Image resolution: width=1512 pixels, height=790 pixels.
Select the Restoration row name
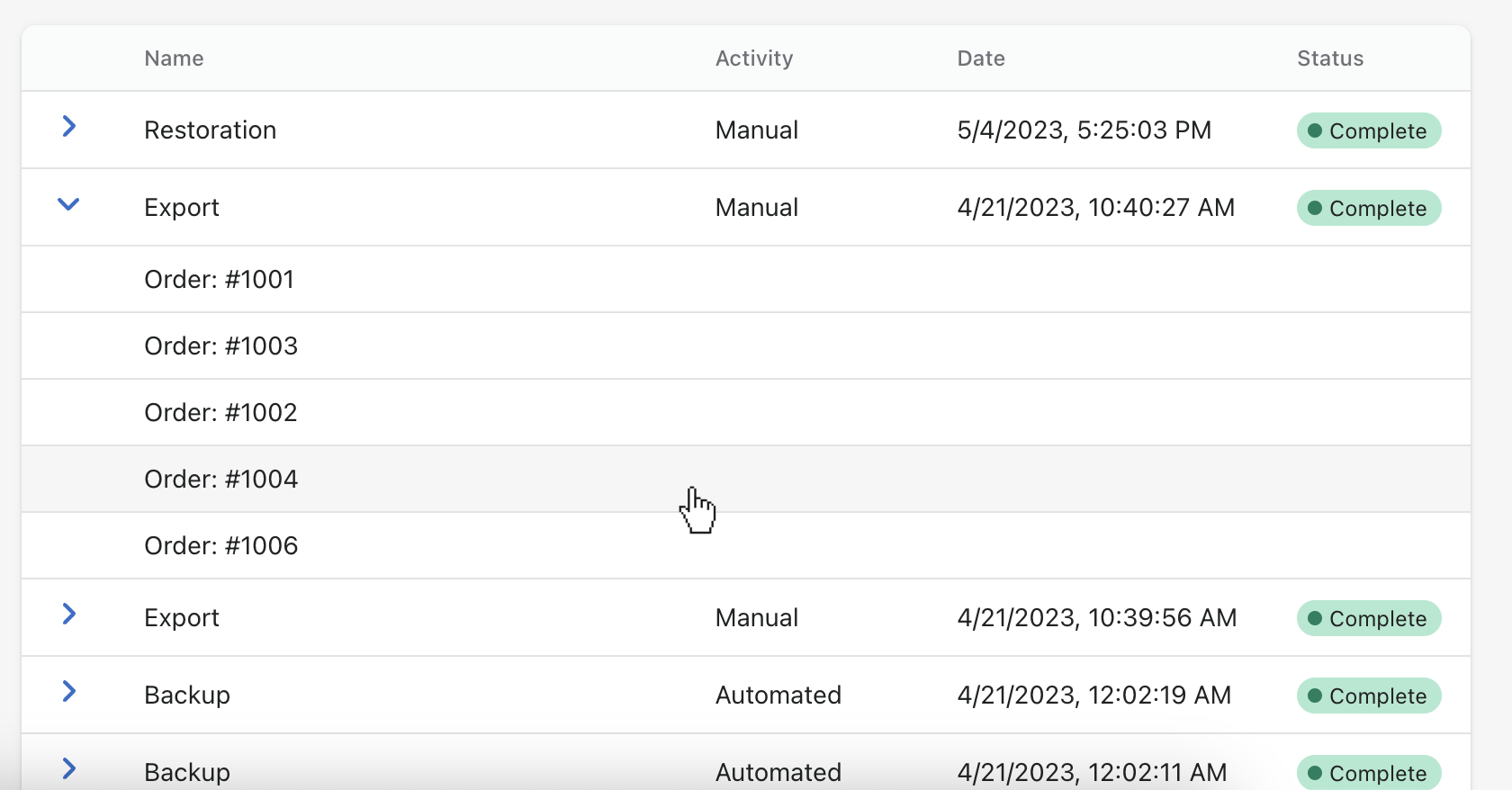210,130
